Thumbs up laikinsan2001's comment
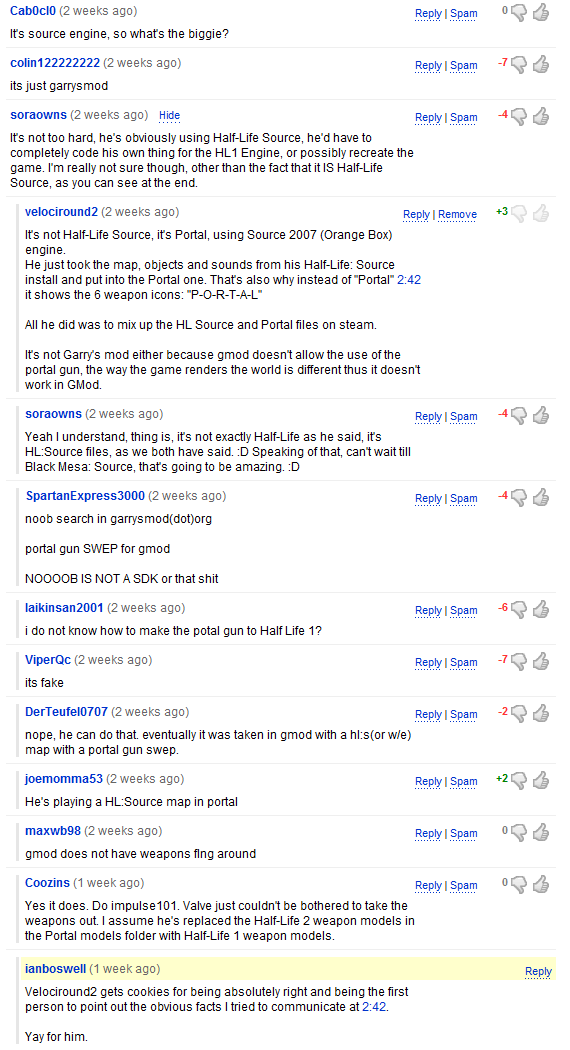Image resolution: width=570 pixels, height=1050 pixels. click(x=541, y=609)
